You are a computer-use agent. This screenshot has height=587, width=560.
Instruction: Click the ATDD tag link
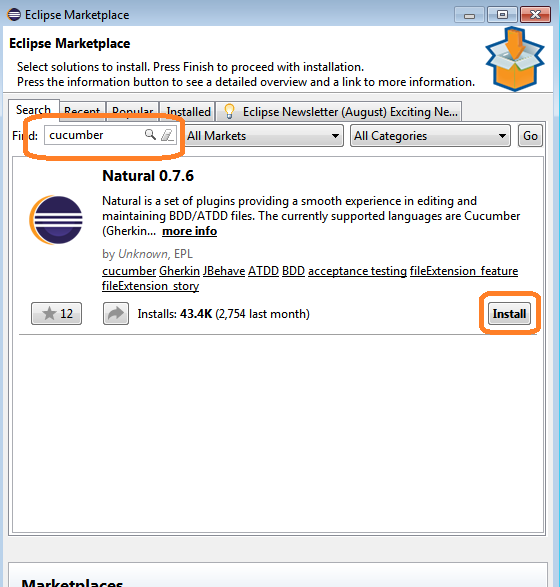coord(264,271)
